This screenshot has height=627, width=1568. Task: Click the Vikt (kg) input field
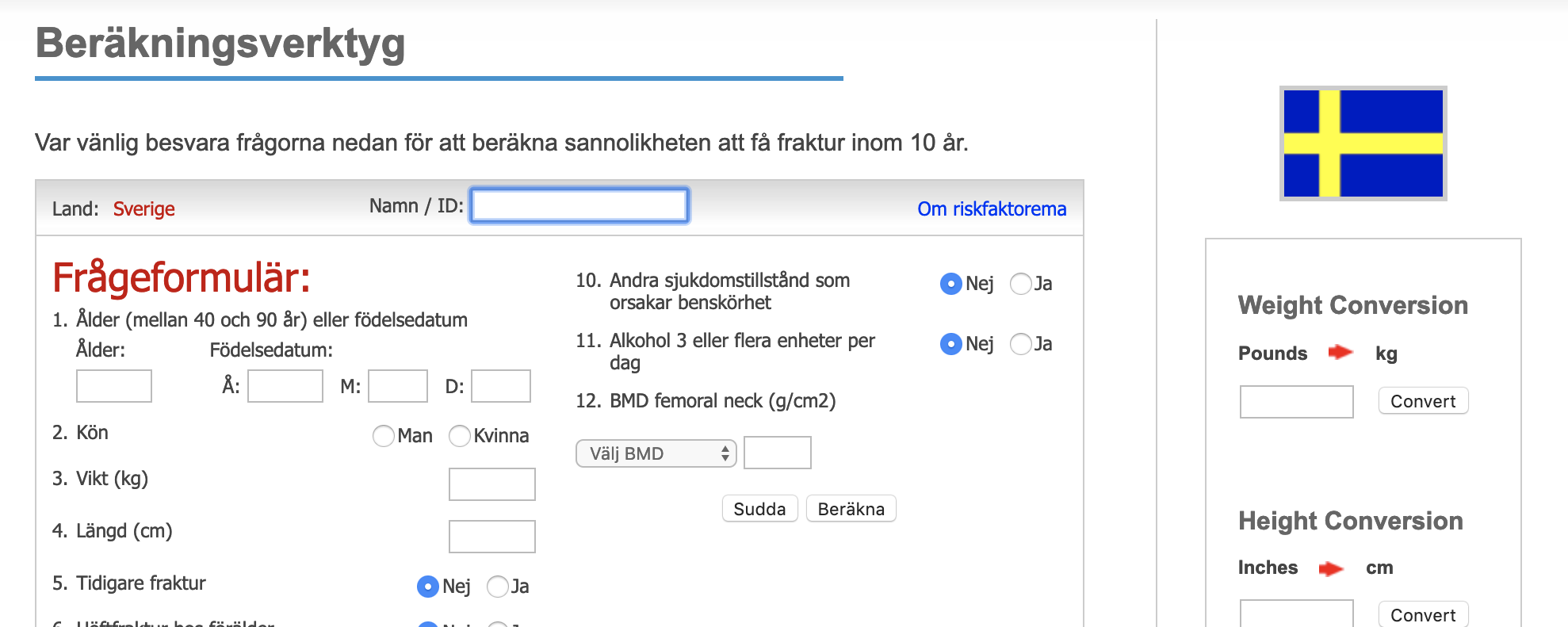(492, 484)
